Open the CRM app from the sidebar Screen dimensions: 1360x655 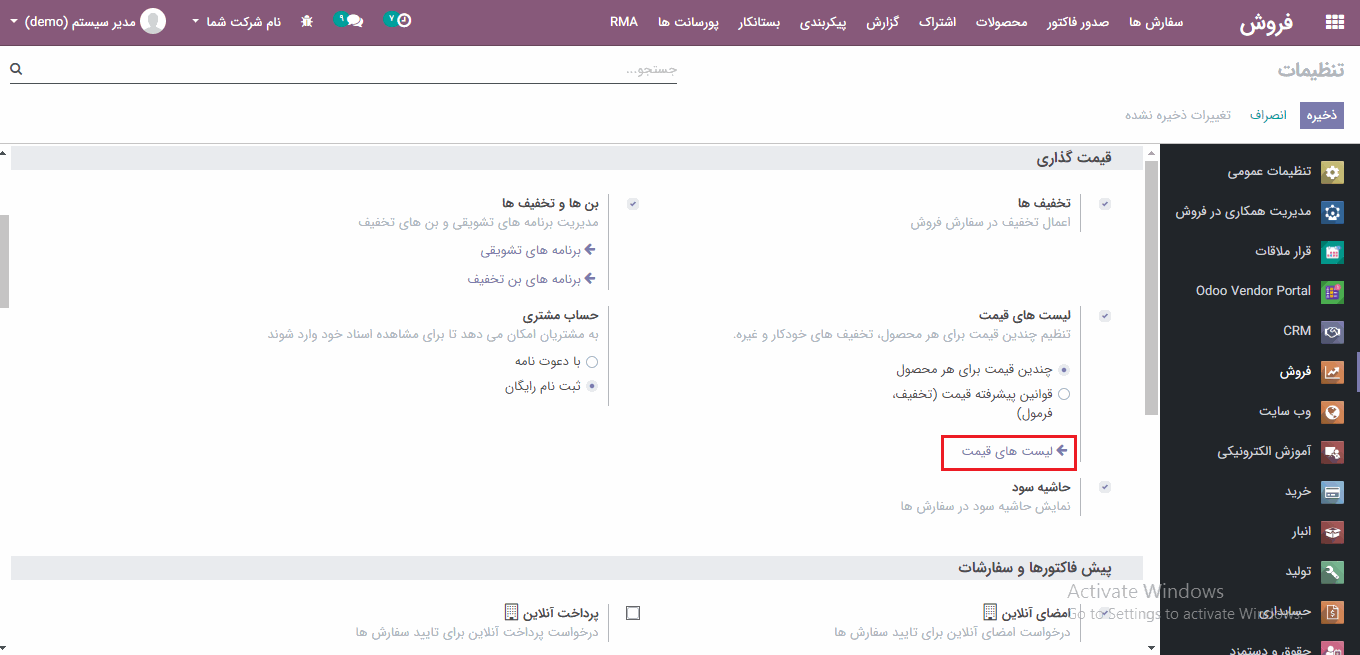(x=1331, y=331)
